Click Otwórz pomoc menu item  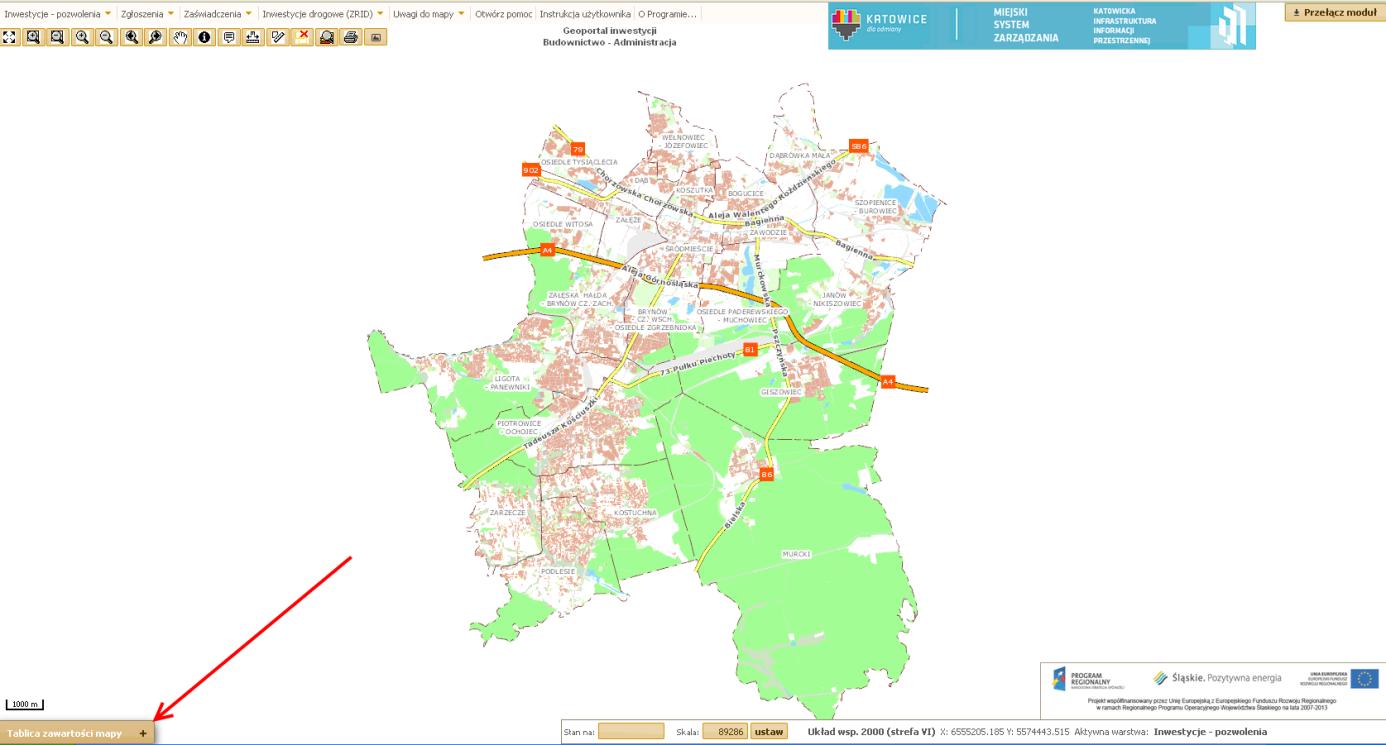(504, 14)
